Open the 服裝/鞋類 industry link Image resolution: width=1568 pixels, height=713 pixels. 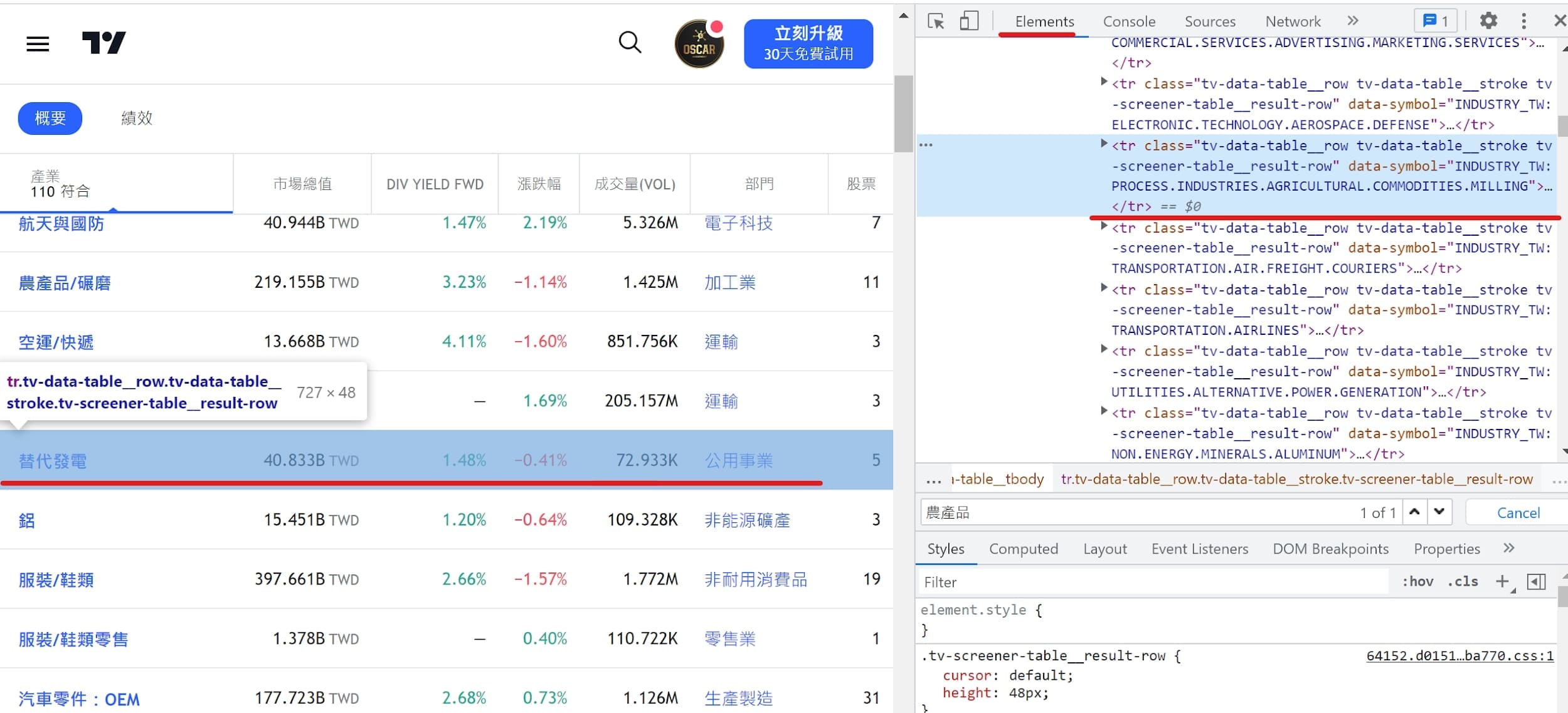(x=56, y=580)
